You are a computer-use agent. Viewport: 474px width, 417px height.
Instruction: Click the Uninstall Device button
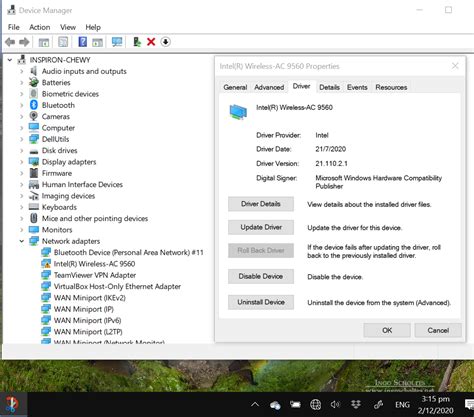tap(261, 302)
